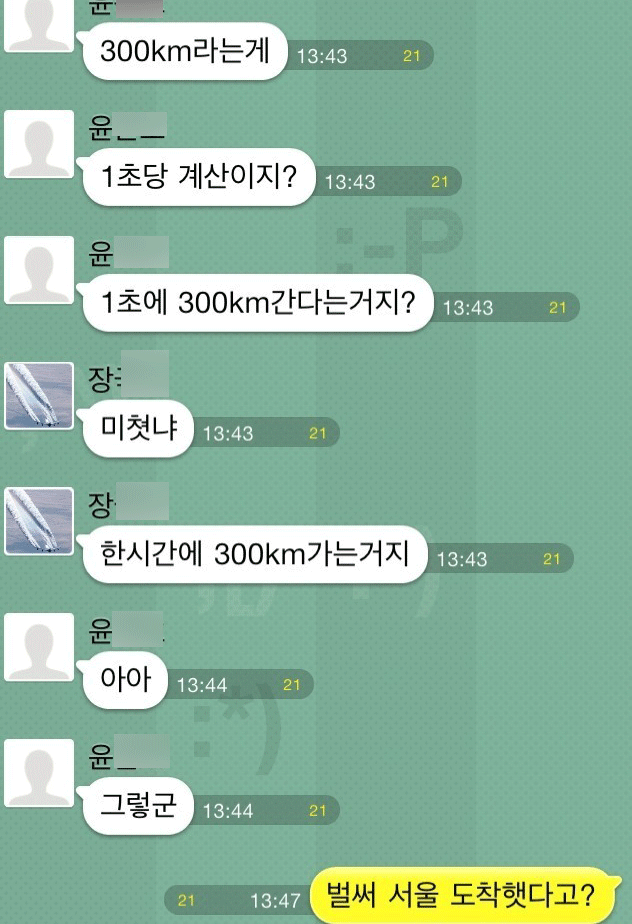632x924 pixels.
Task: Select the 1초에 300km간다는거지? message bubble
Action: pos(258,303)
